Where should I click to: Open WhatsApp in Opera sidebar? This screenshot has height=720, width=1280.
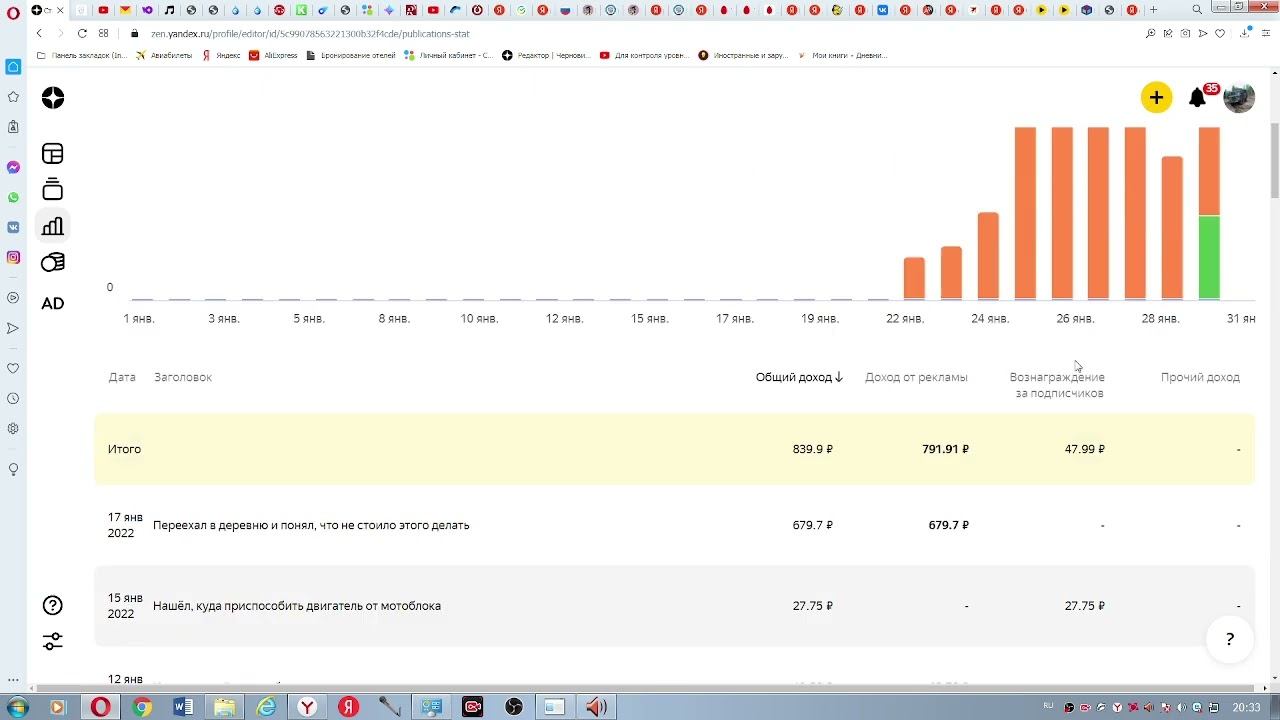(x=13, y=197)
